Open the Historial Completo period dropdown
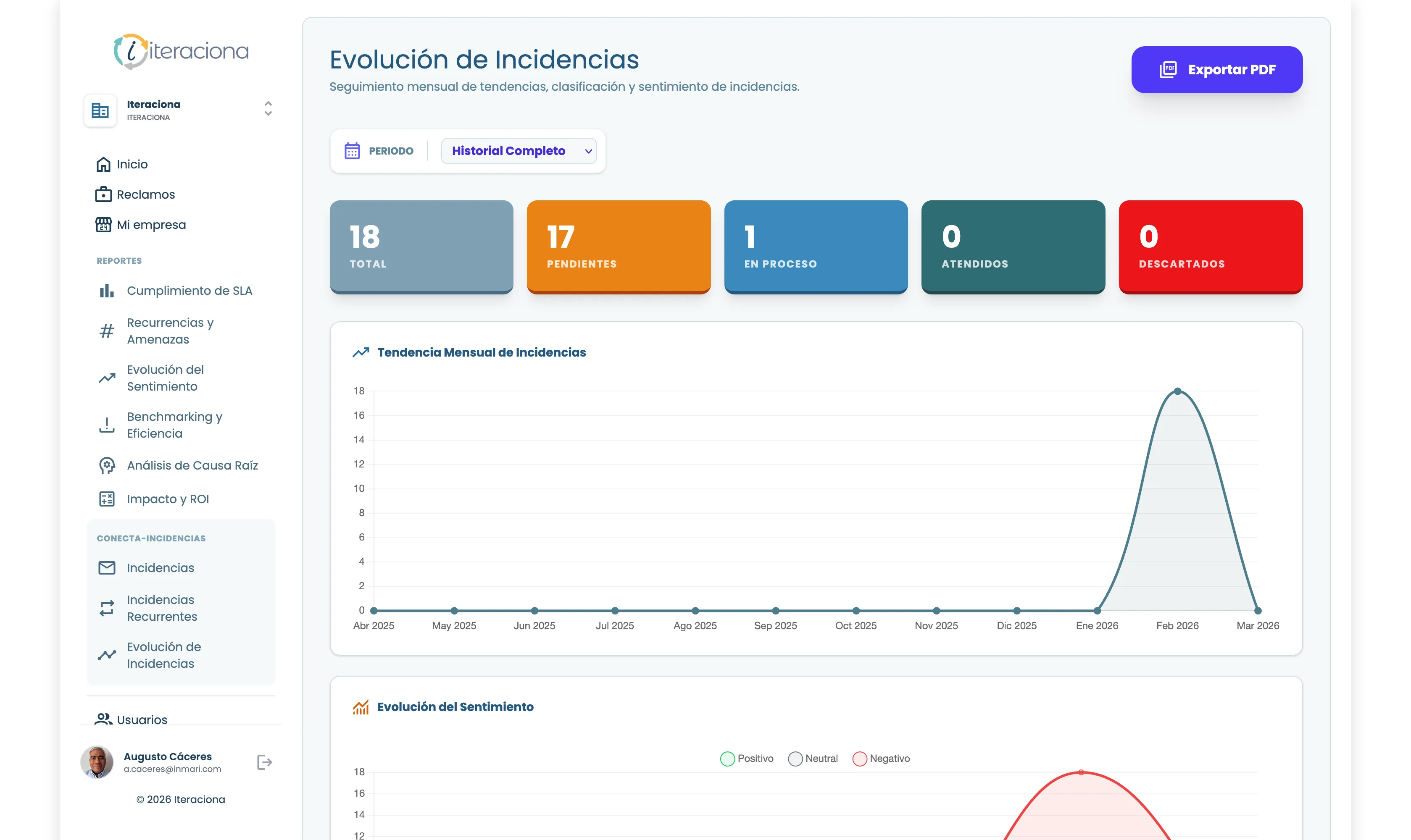Image resolution: width=1411 pixels, height=840 pixels. coord(519,150)
